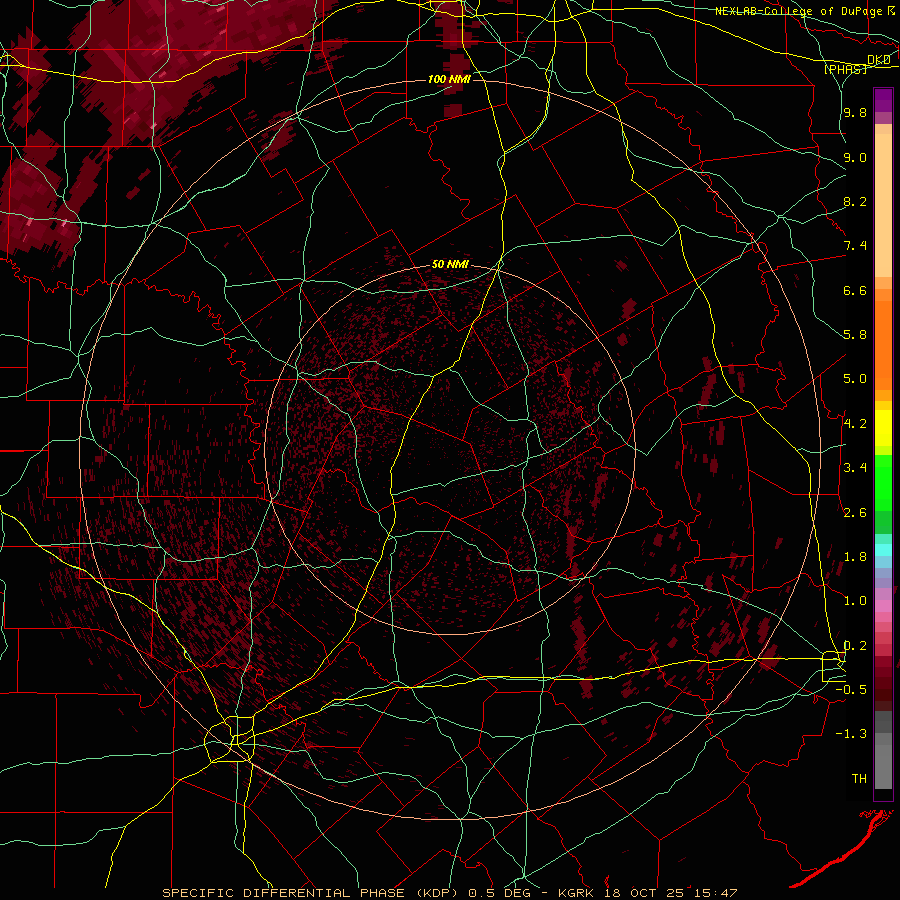
Task: Pick the bright green segment of the color bar
Action: [883, 483]
